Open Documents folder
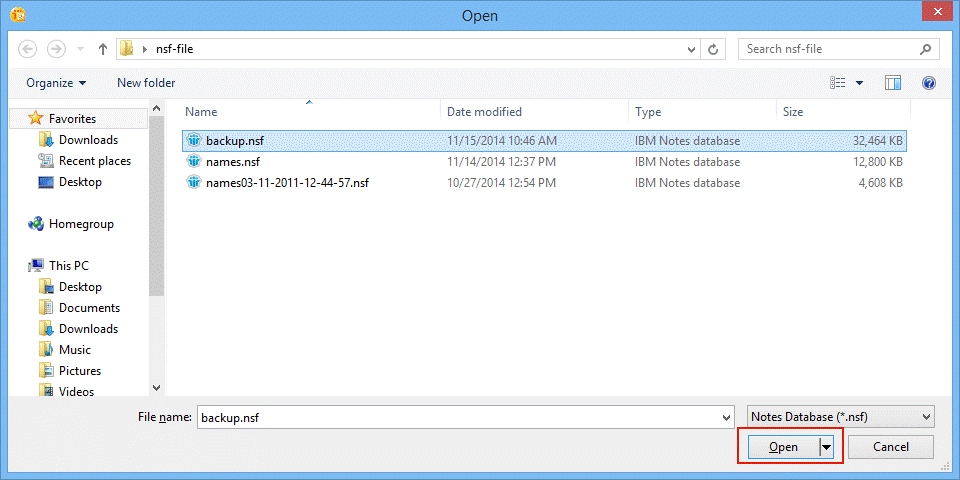 [x=89, y=307]
